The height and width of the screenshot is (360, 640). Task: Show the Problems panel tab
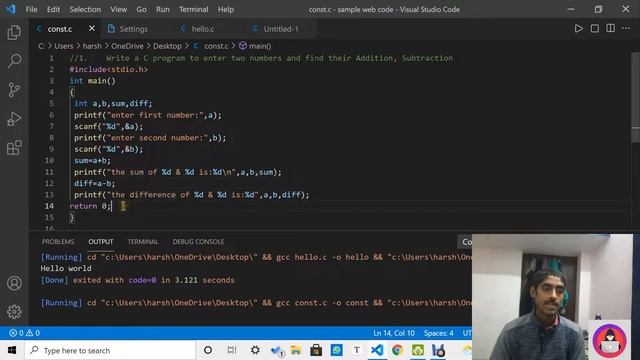[x=58, y=242]
